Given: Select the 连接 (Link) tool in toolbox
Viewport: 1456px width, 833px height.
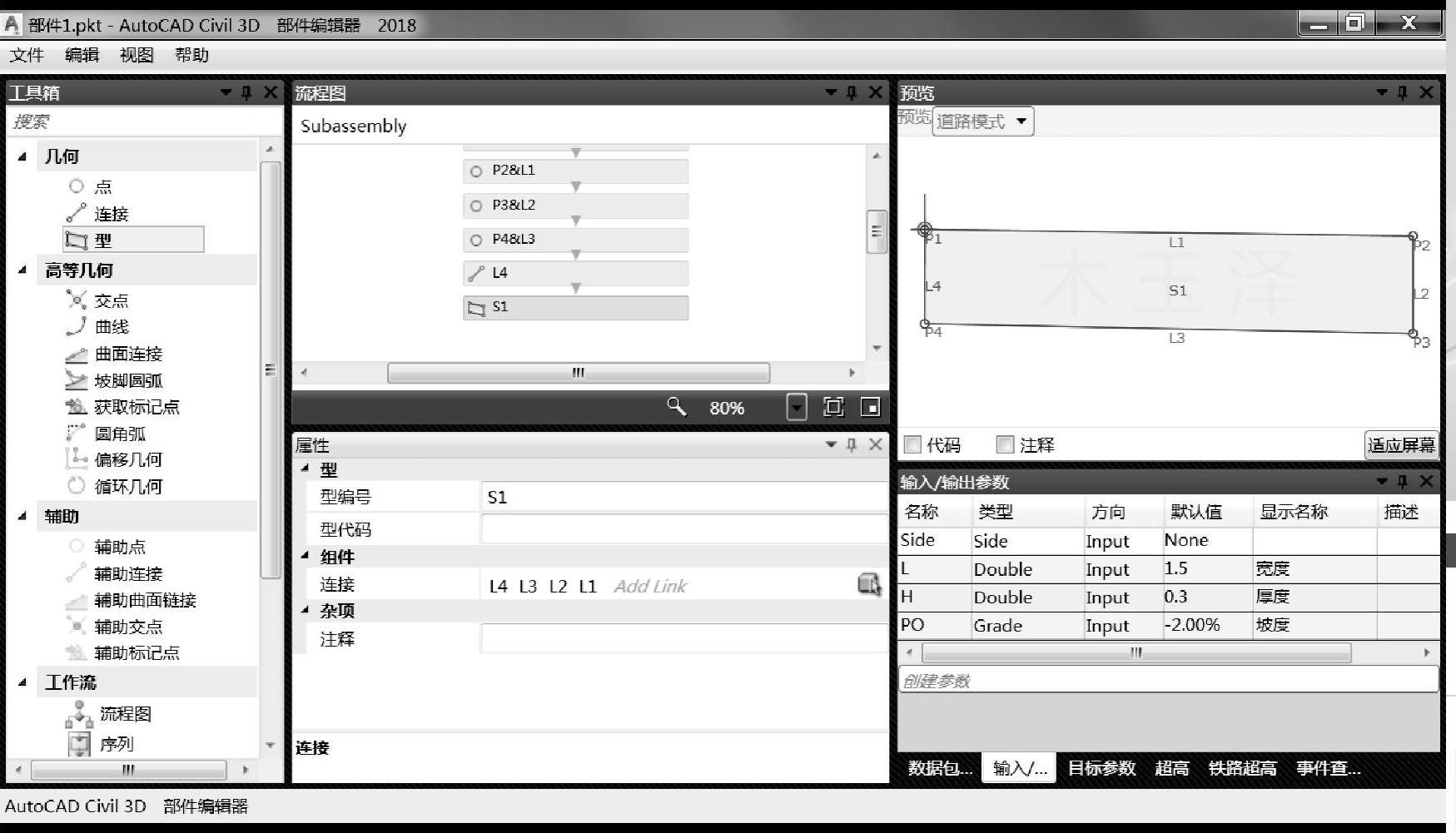Looking at the screenshot, I should [98, 214].
